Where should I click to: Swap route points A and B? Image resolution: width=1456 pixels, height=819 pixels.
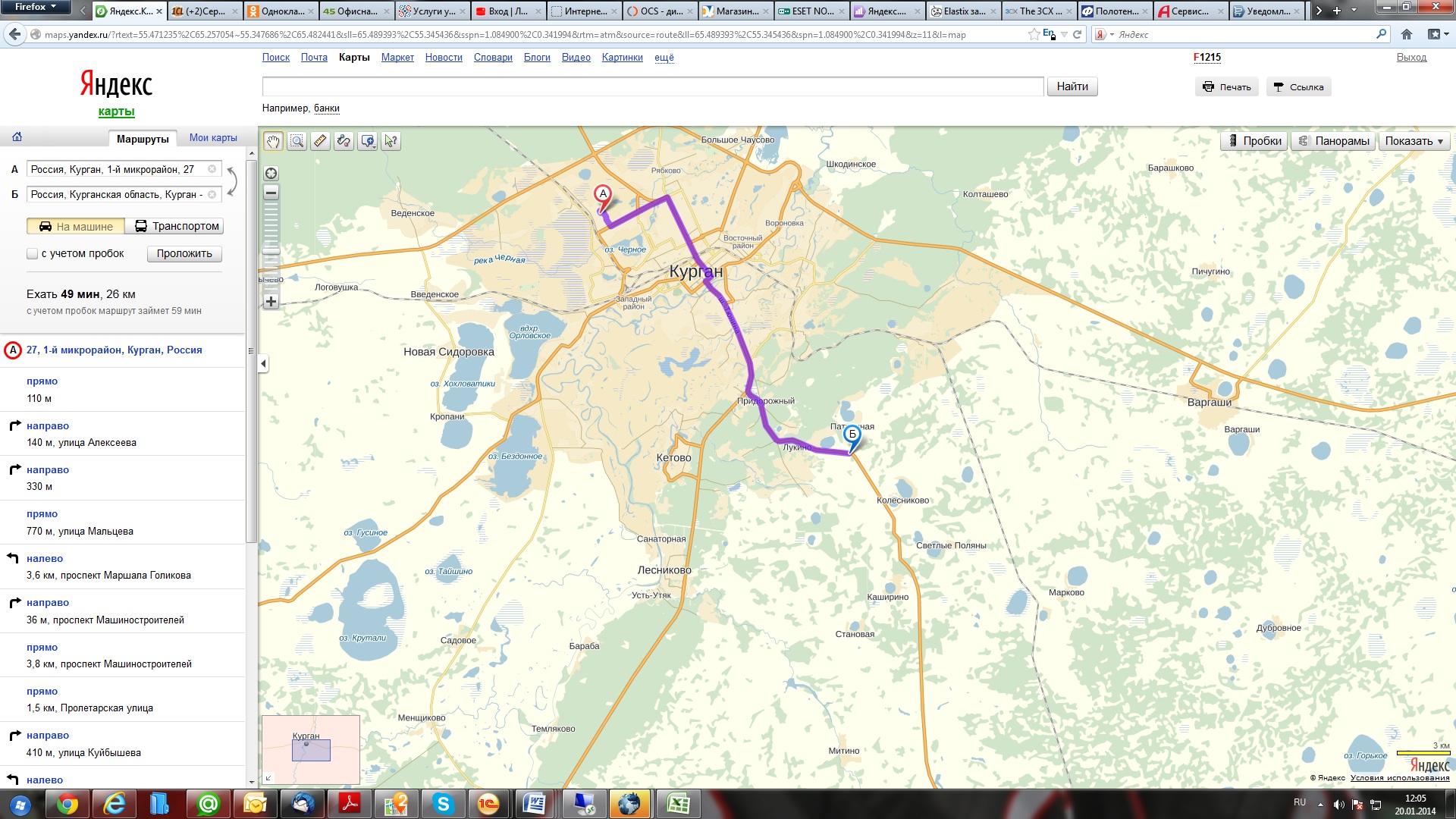click(233, 181)
